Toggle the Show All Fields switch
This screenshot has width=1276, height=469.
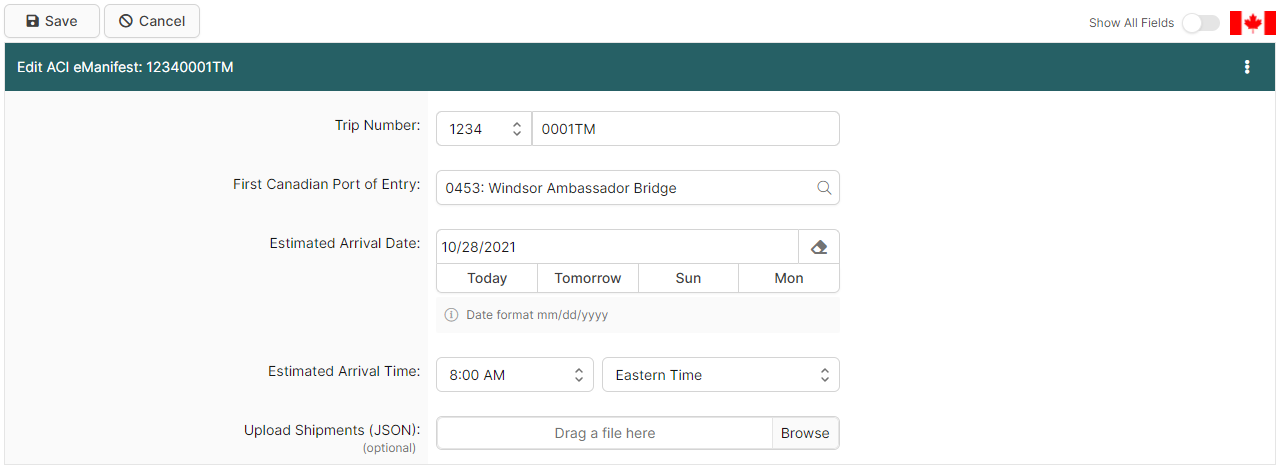[x=1200, y=23]
